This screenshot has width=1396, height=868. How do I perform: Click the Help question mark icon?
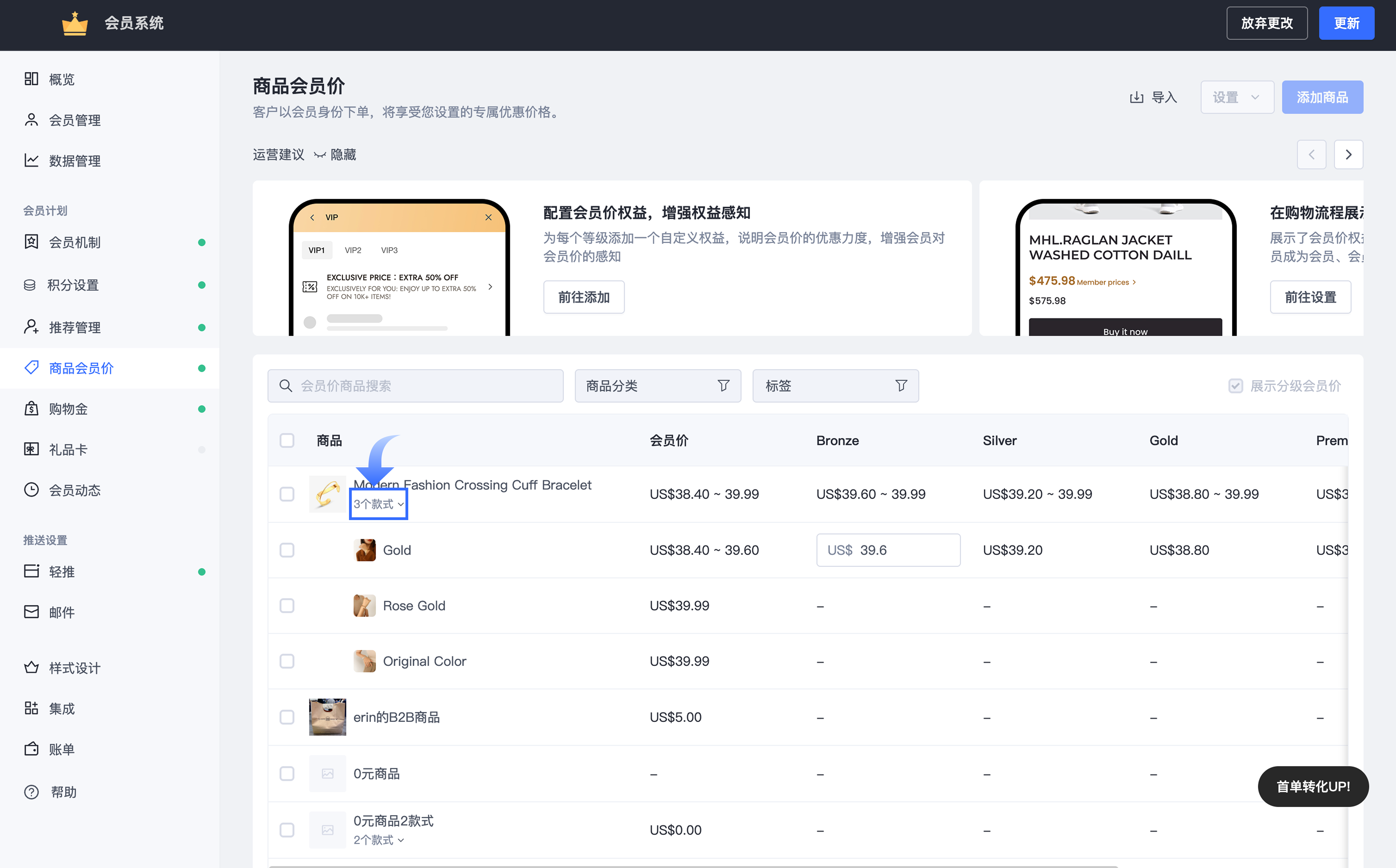[x=31, y=792]
